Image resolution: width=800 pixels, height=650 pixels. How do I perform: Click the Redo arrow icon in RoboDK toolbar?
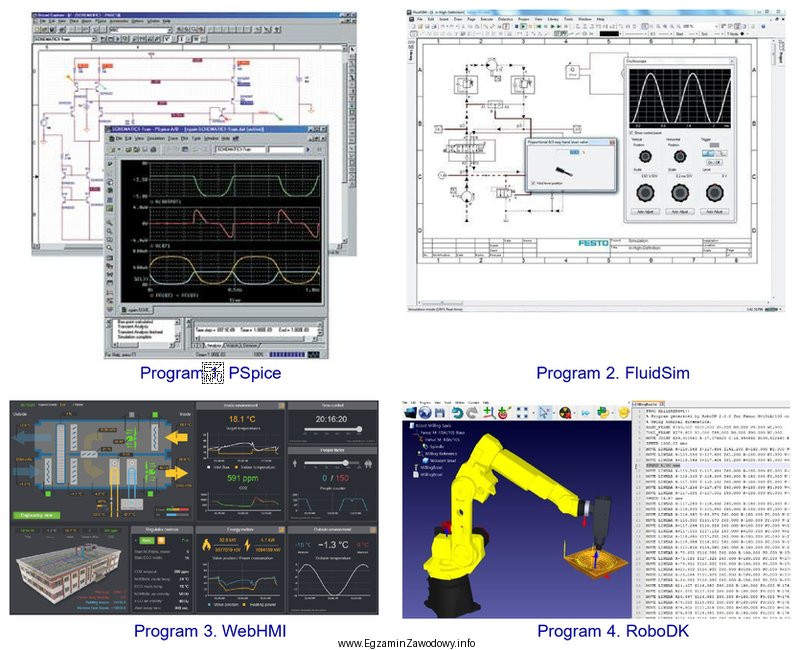[472, 412]
